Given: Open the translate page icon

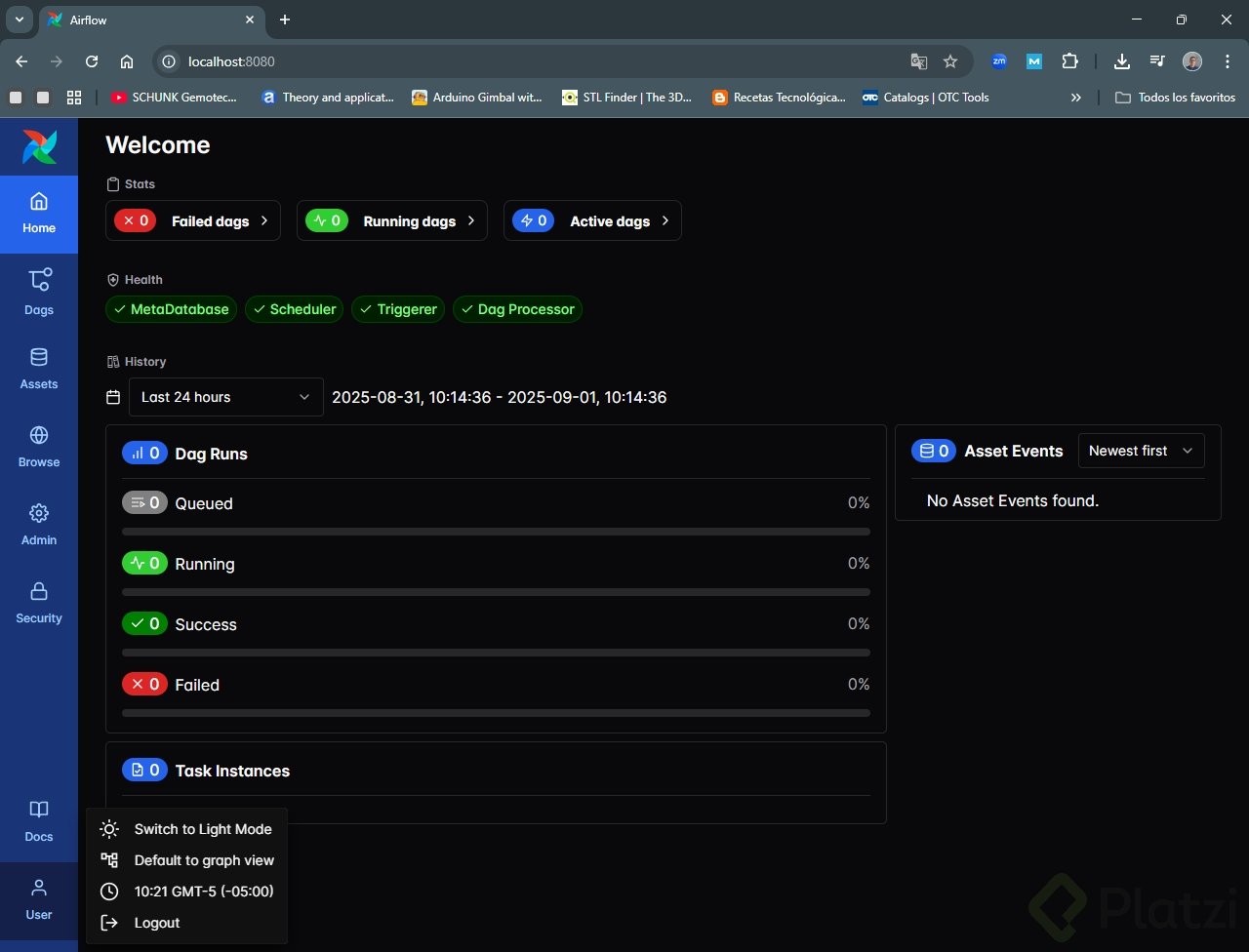Looking at the screenshot, I should (918, 61).
